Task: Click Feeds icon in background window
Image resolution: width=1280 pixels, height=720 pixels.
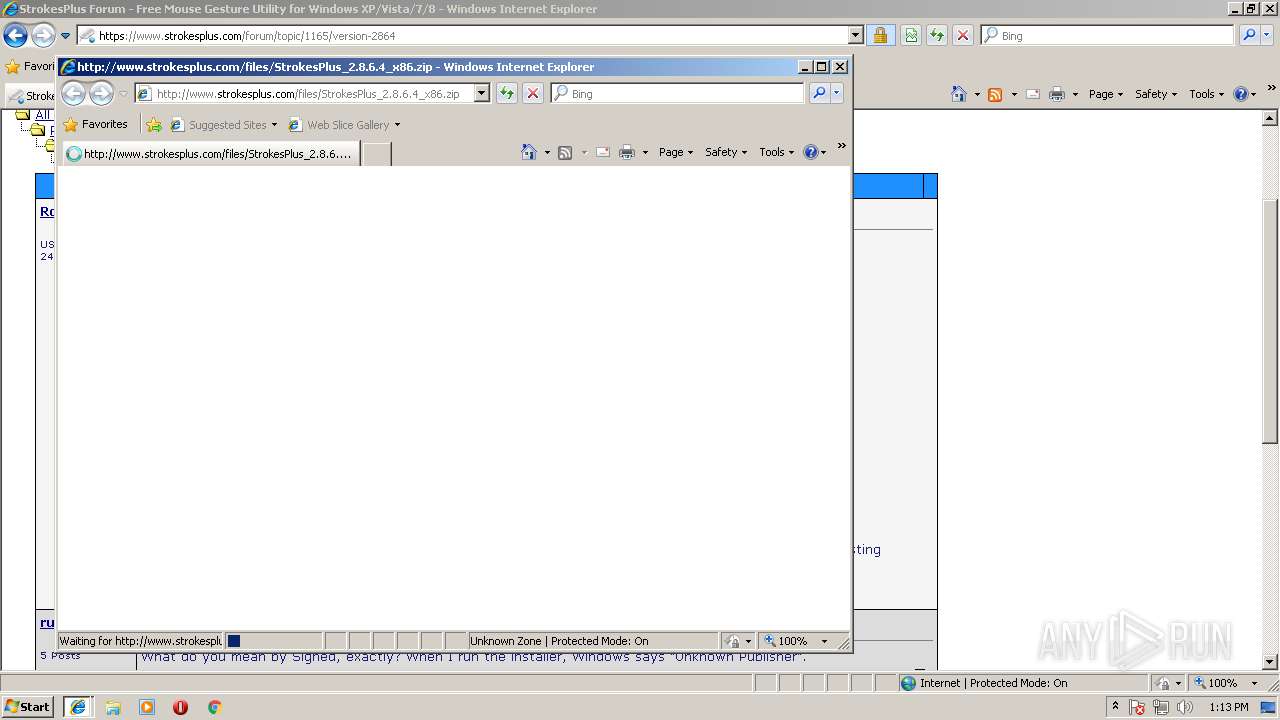Action: 995,94
